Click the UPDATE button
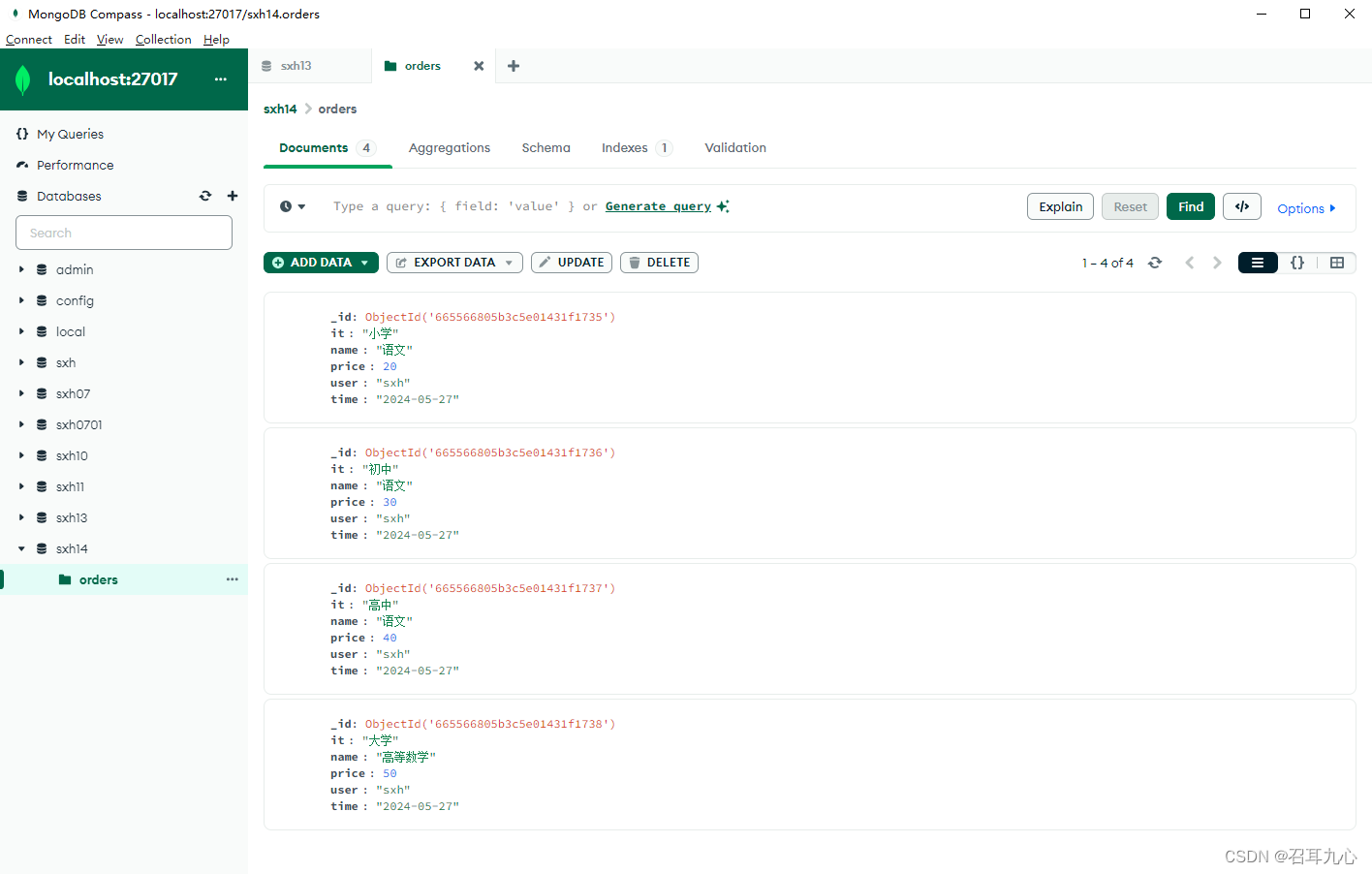The image size is (1372, 874). point(572,263)
